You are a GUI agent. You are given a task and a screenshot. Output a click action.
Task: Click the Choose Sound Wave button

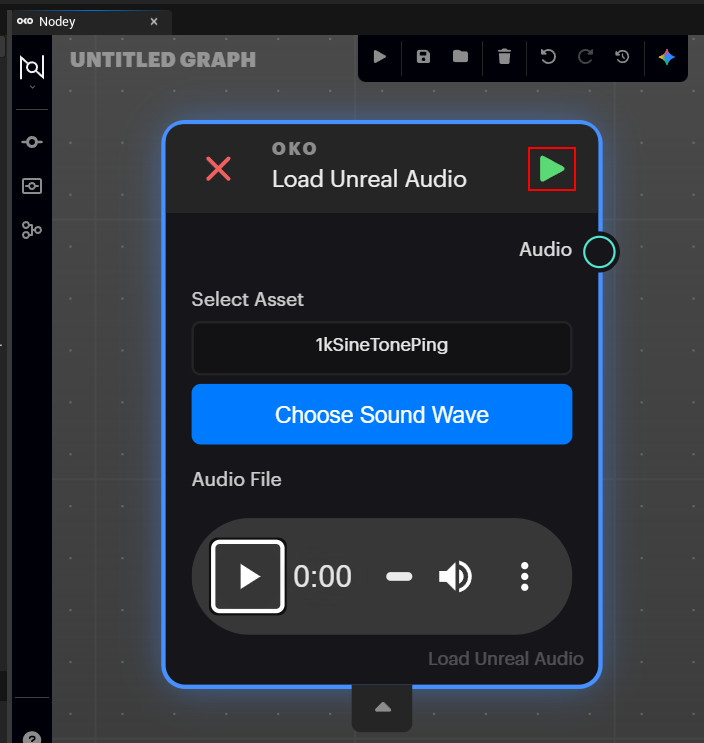[382, 414]
